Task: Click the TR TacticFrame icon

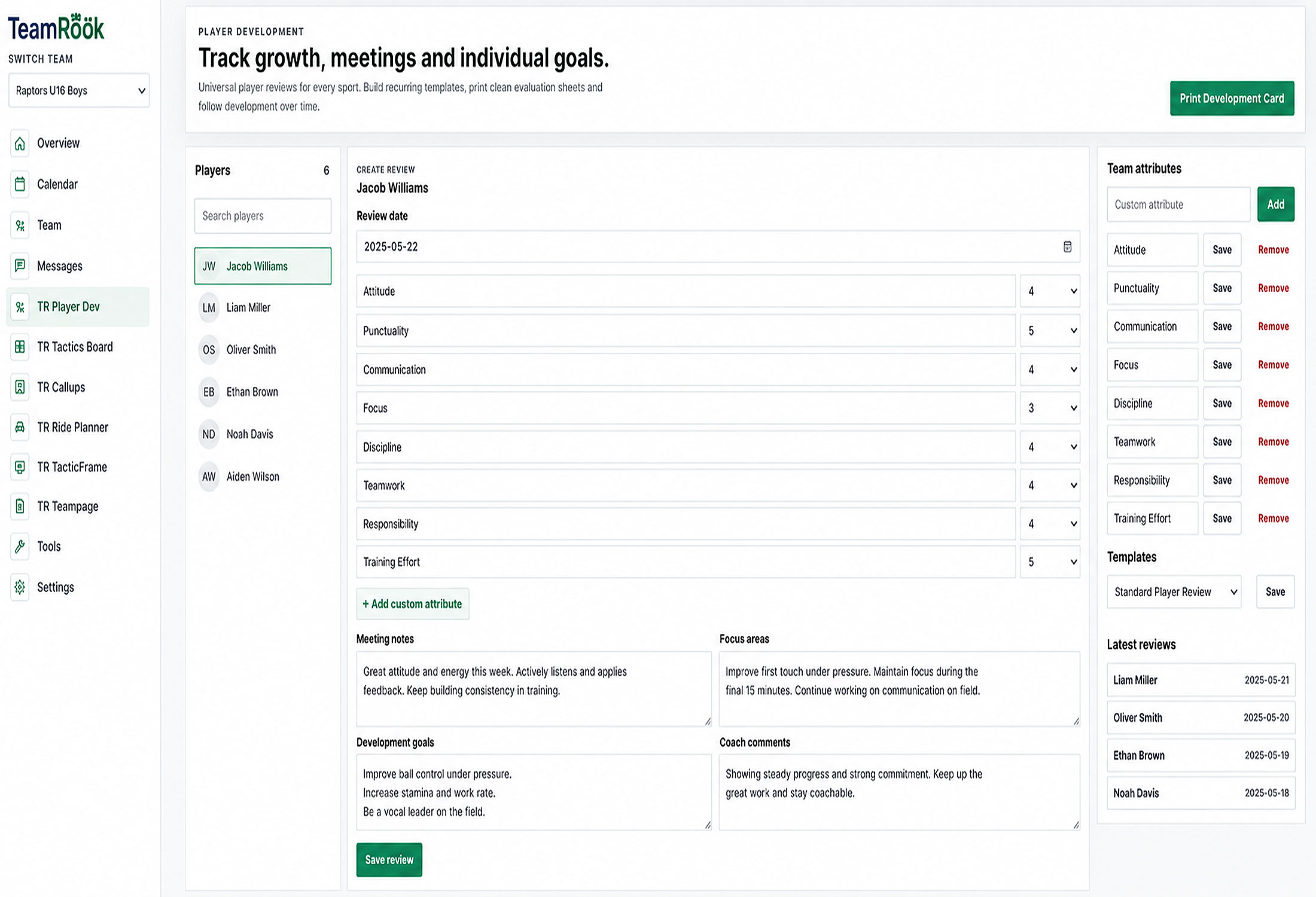Action: pos(20,467)
